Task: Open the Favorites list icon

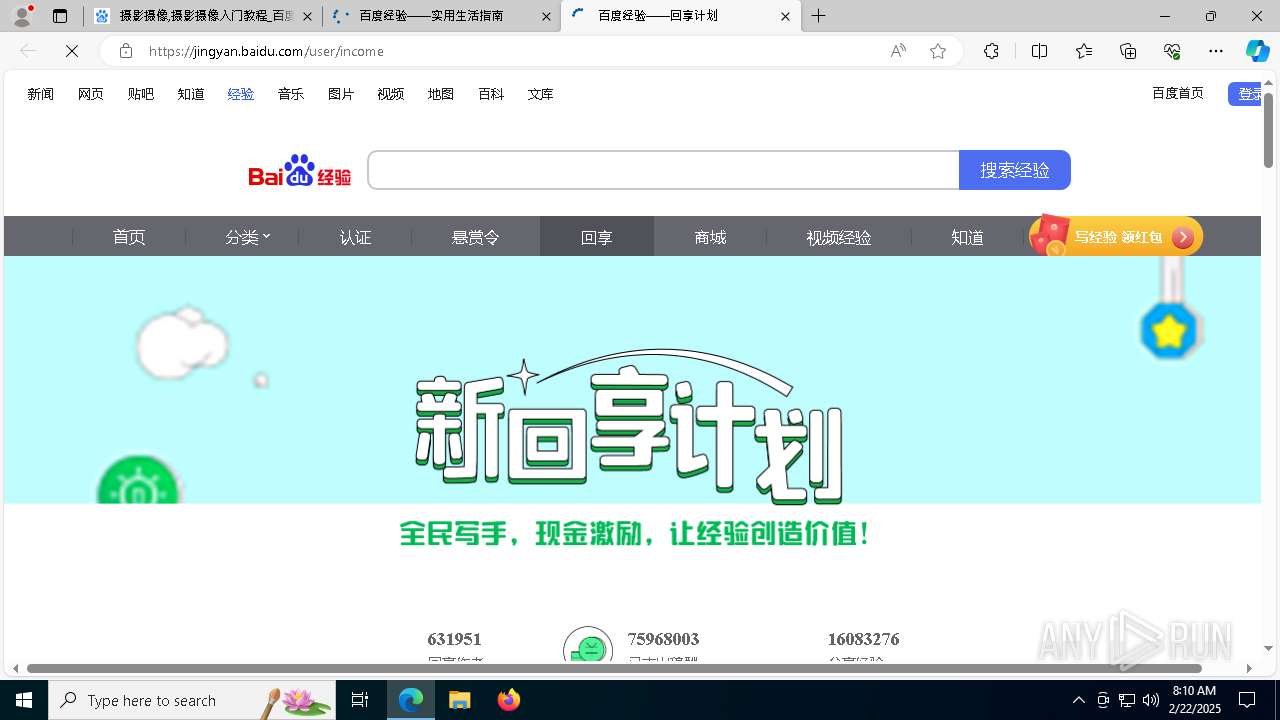Action: coord(1084,51)
